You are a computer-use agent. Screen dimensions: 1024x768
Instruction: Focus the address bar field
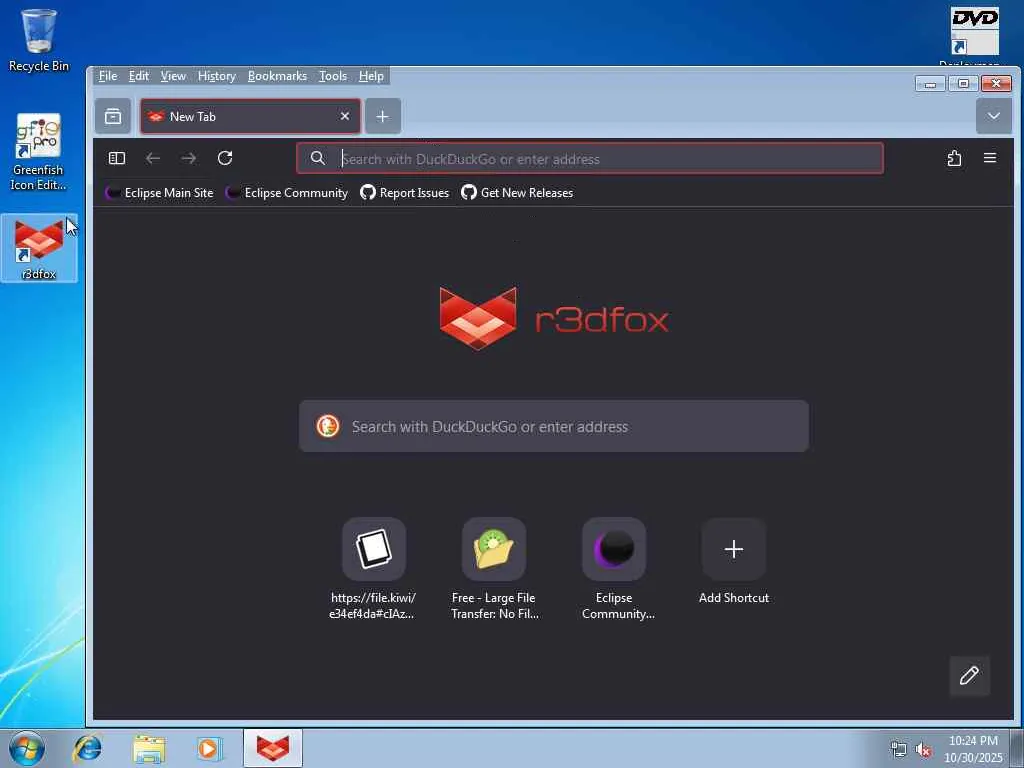click(x=590, y=158)
